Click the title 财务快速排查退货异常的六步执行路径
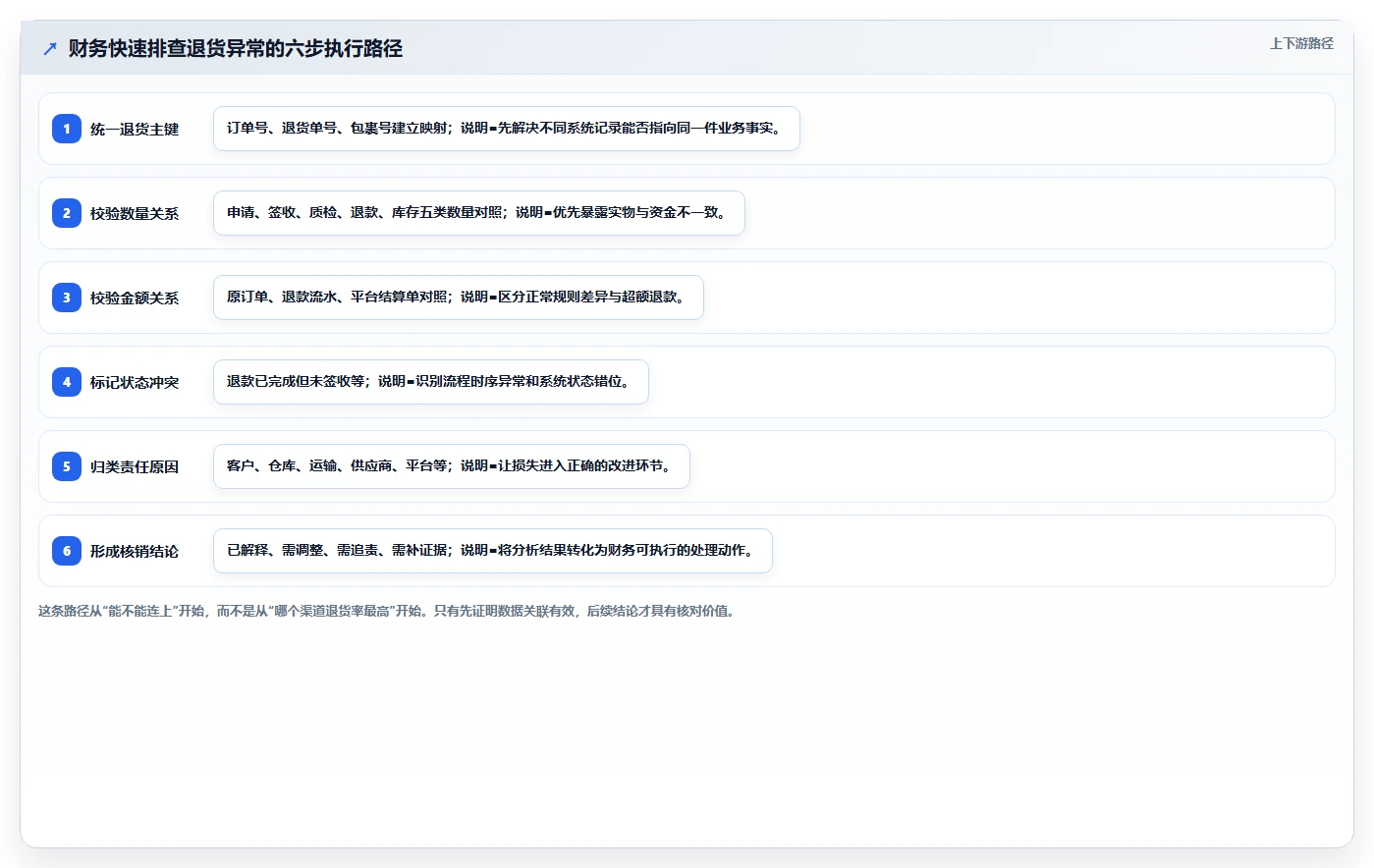The width and height of the screenshot is (1374, 868). click(236, 48)
